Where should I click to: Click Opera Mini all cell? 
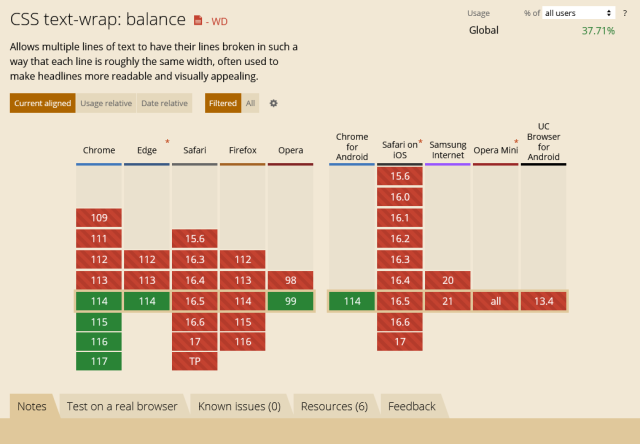pos(496,301)
